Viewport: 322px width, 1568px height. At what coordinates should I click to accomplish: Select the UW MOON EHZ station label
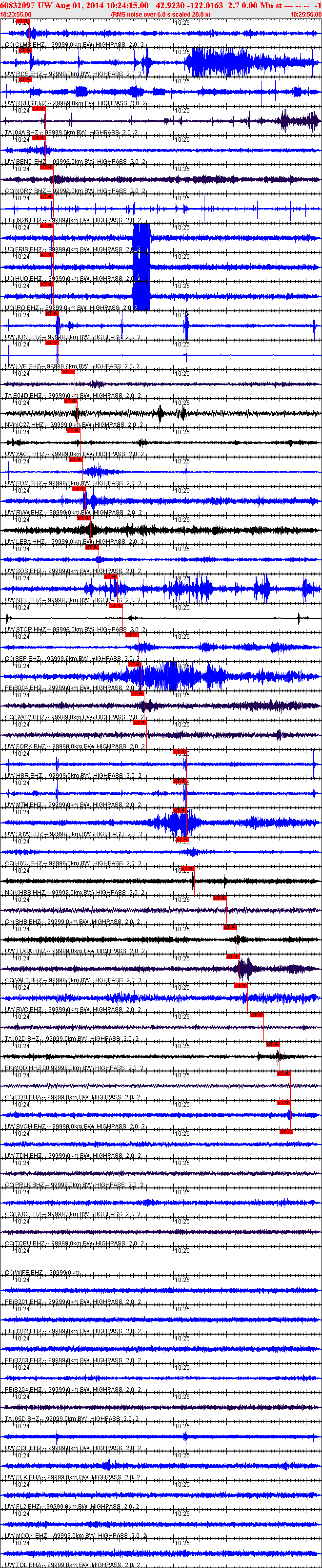(75, 1535)
